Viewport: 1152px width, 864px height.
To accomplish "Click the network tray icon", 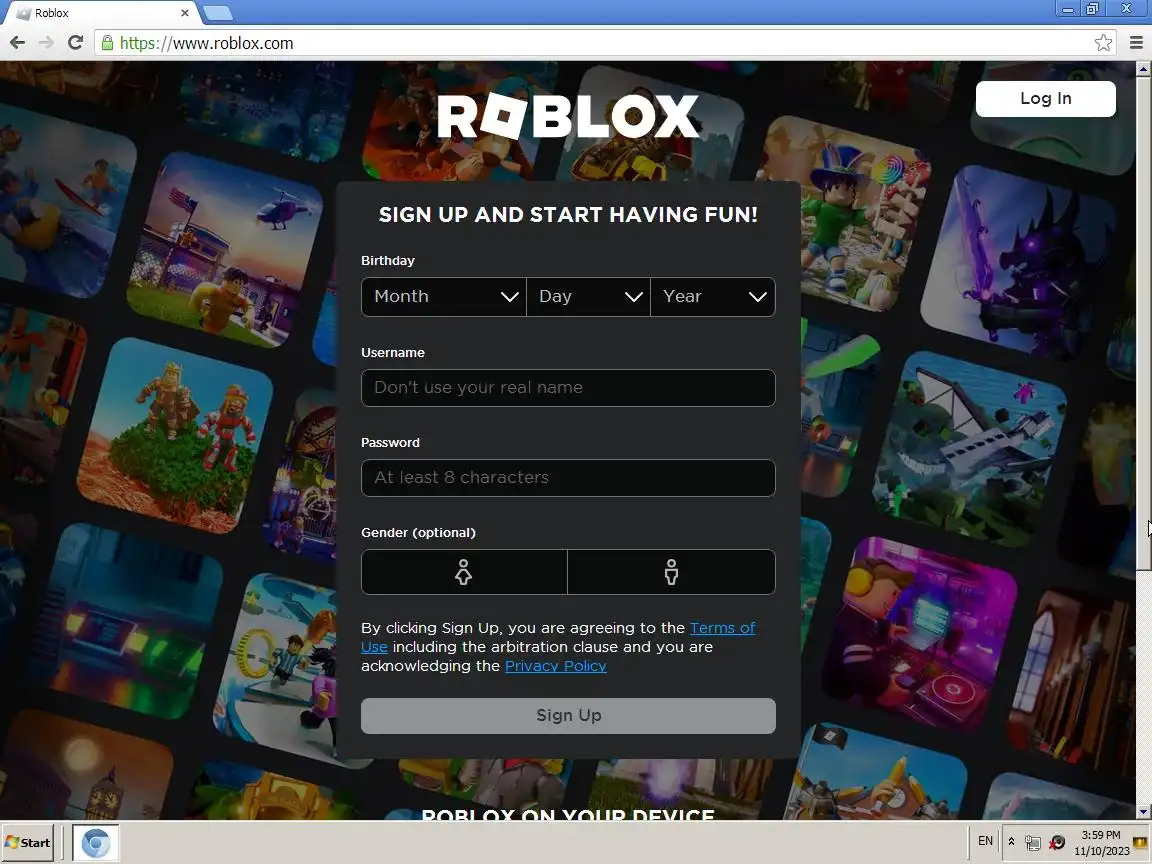I will pos(1033,843).
